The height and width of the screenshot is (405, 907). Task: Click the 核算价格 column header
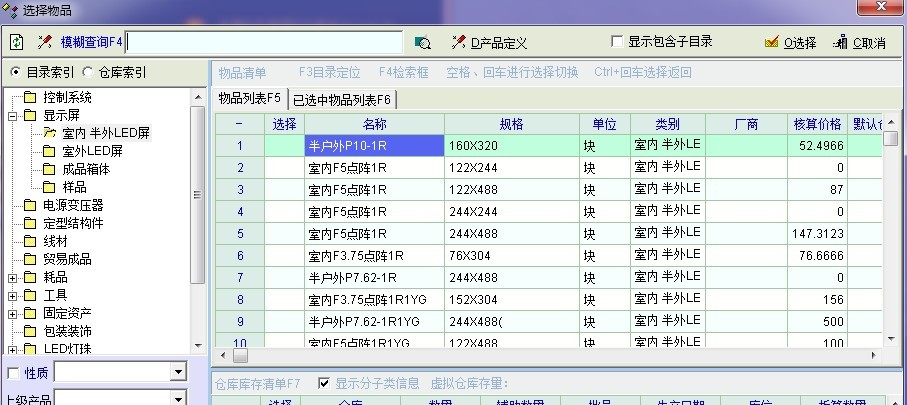817,124
